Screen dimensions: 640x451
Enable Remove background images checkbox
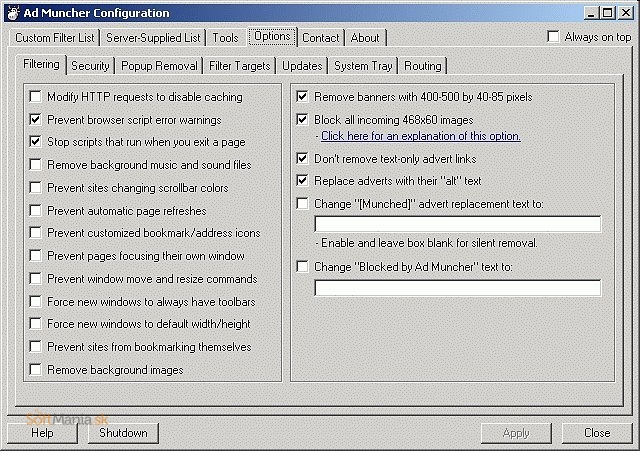(x=36, y=370)
